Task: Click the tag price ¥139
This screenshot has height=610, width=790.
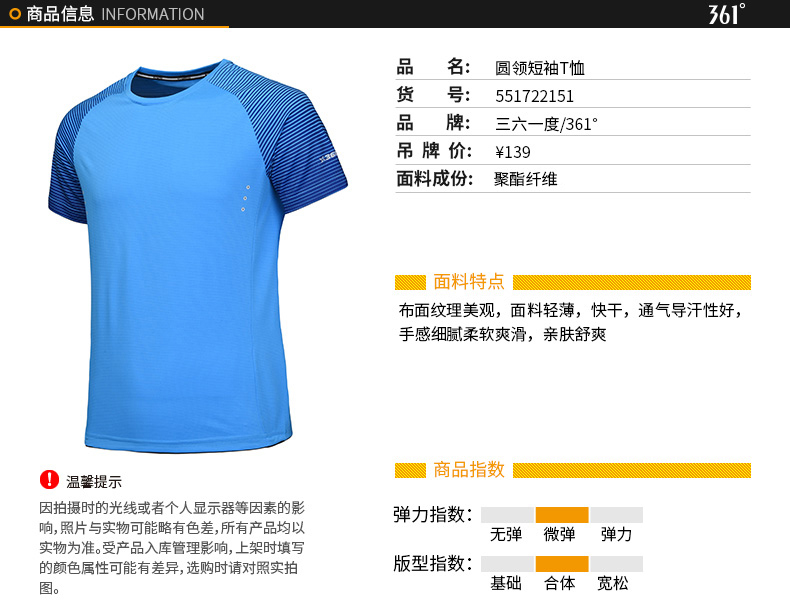Action: click(x=513, y=152)
